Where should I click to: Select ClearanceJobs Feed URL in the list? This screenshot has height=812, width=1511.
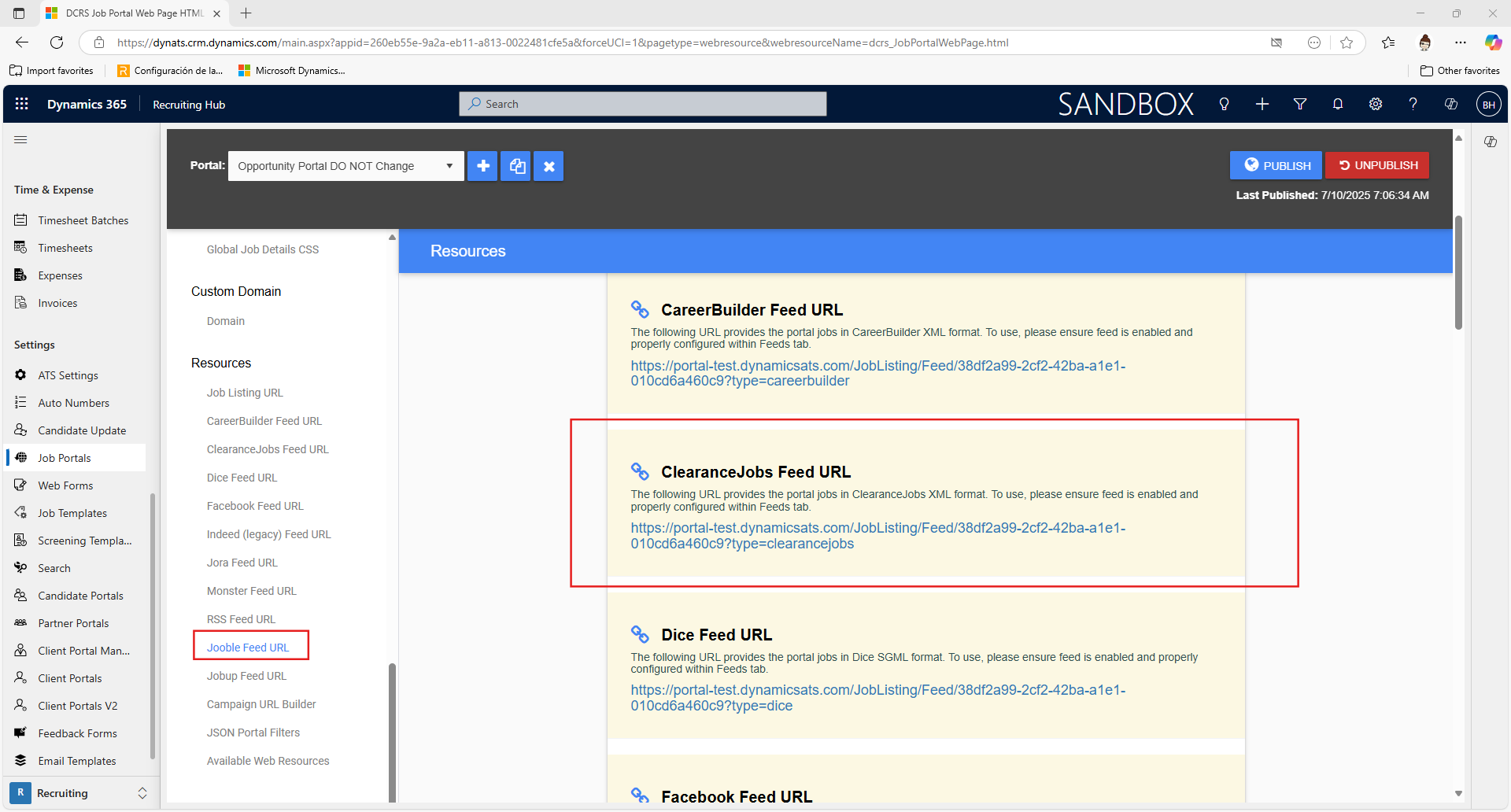pyautogui.click(x=268, y=449)
